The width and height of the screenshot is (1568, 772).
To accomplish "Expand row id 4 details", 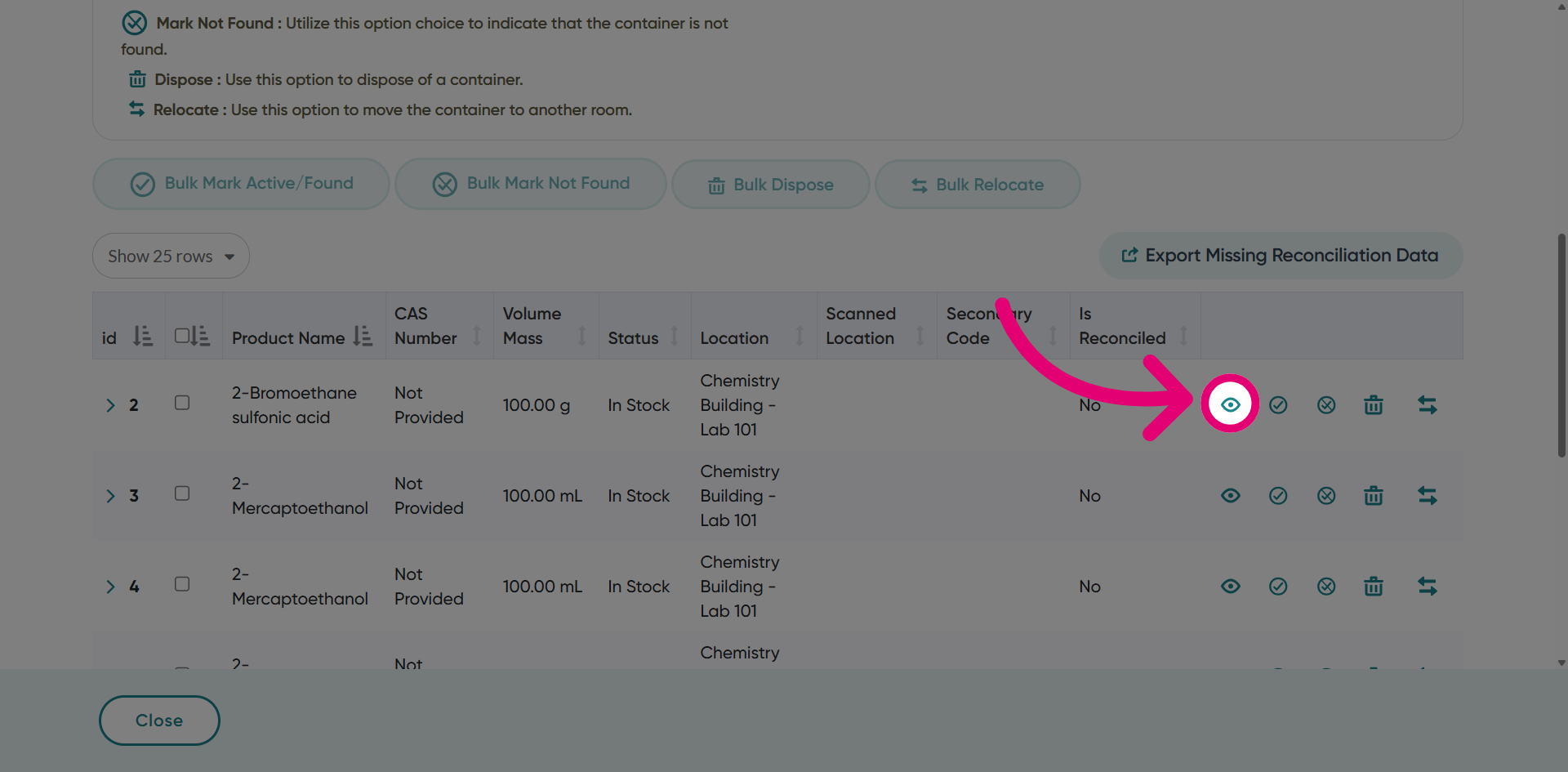I will [x=110, y=587].
